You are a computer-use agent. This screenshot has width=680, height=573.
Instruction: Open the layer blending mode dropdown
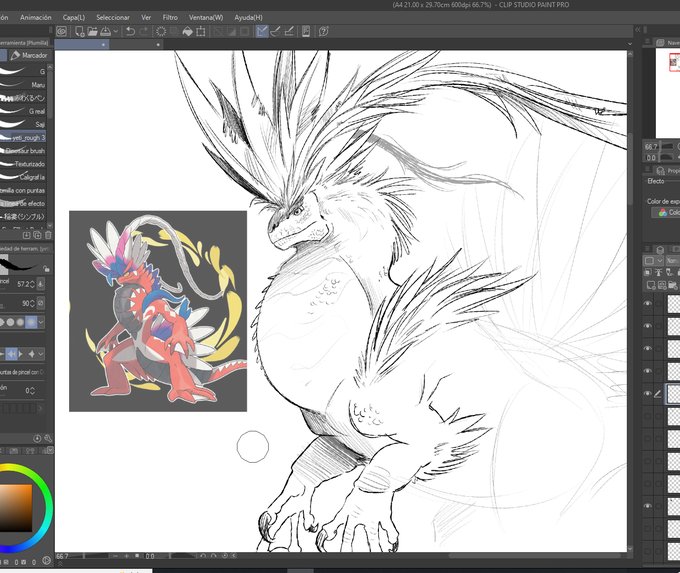(x=672, y=261)
